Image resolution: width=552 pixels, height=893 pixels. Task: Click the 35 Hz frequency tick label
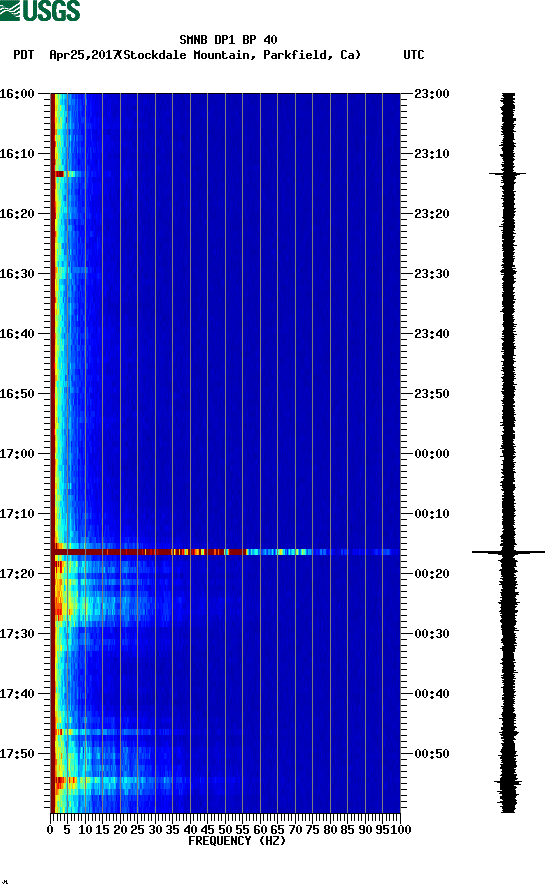click(173, 830)
